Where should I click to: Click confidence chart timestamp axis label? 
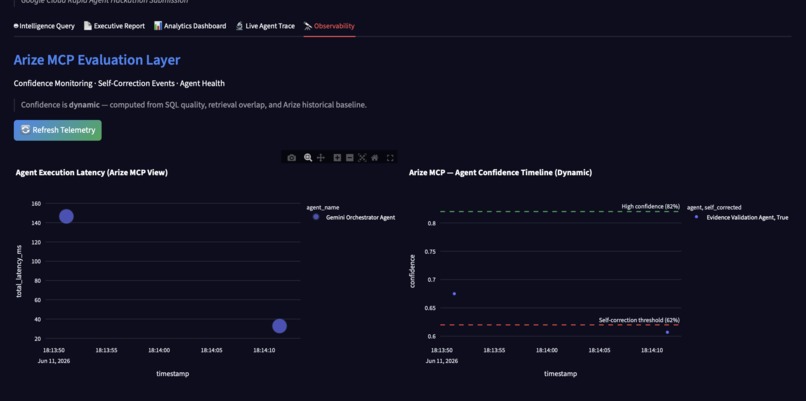click(x=560, y=374)
